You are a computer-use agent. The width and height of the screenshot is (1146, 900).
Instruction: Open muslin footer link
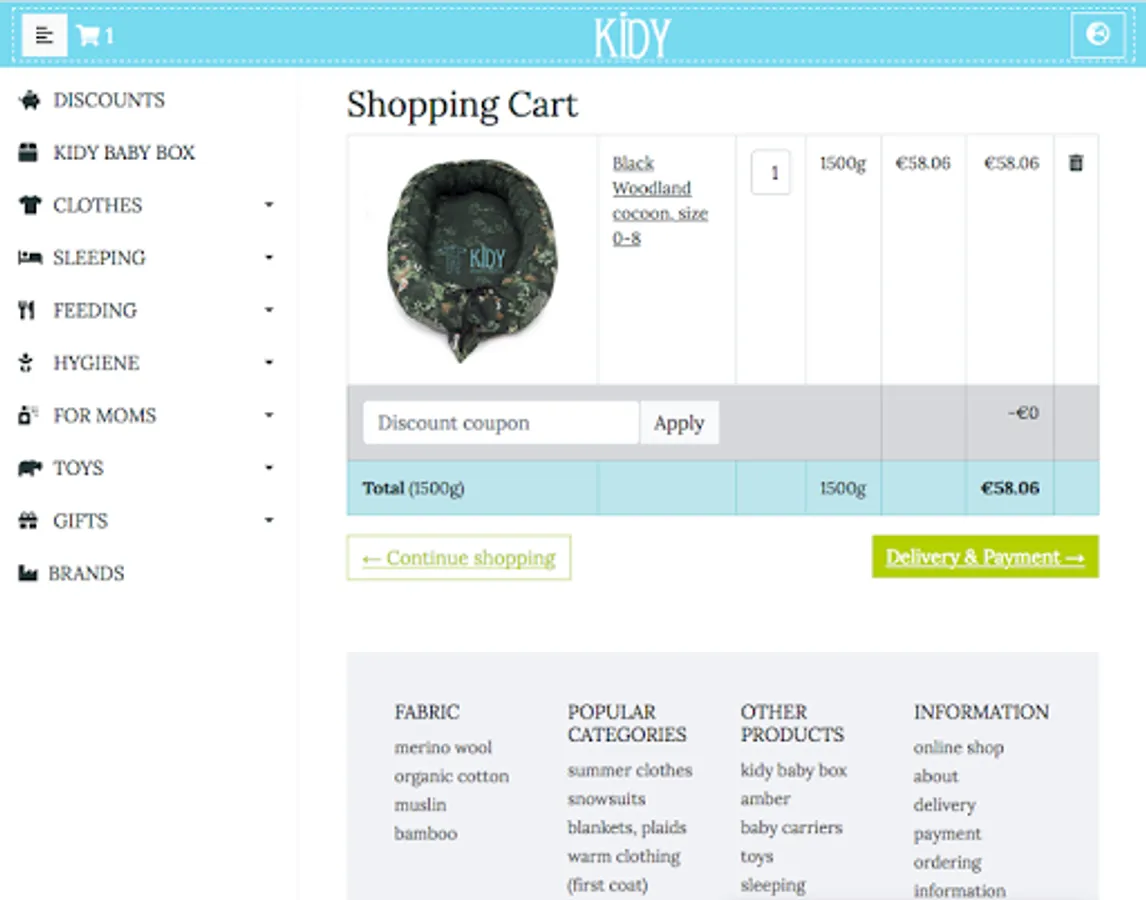tap(420, 805)
